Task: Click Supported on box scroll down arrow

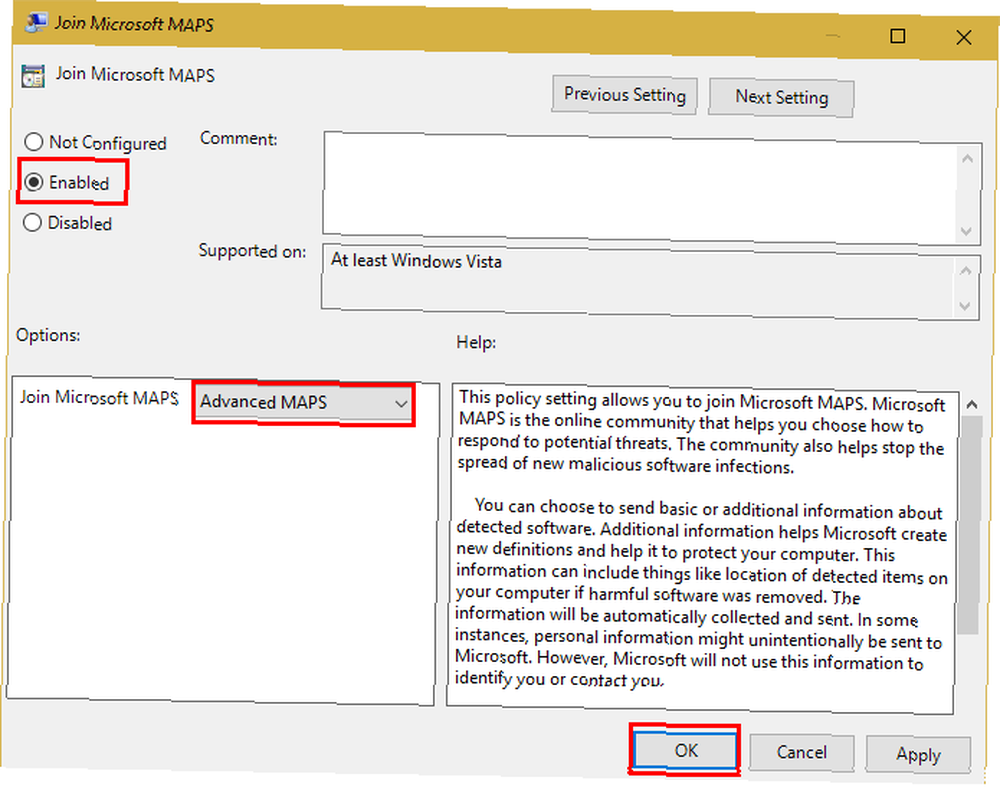Action: (965, 306)
